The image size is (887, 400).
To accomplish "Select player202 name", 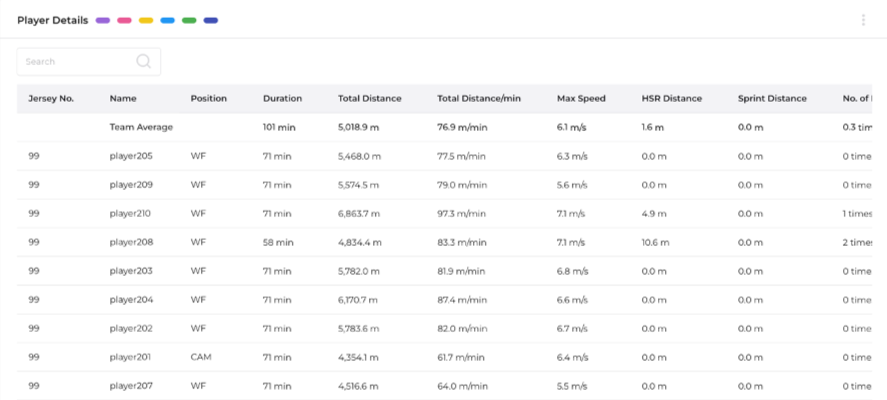I will tap(131, 329).
